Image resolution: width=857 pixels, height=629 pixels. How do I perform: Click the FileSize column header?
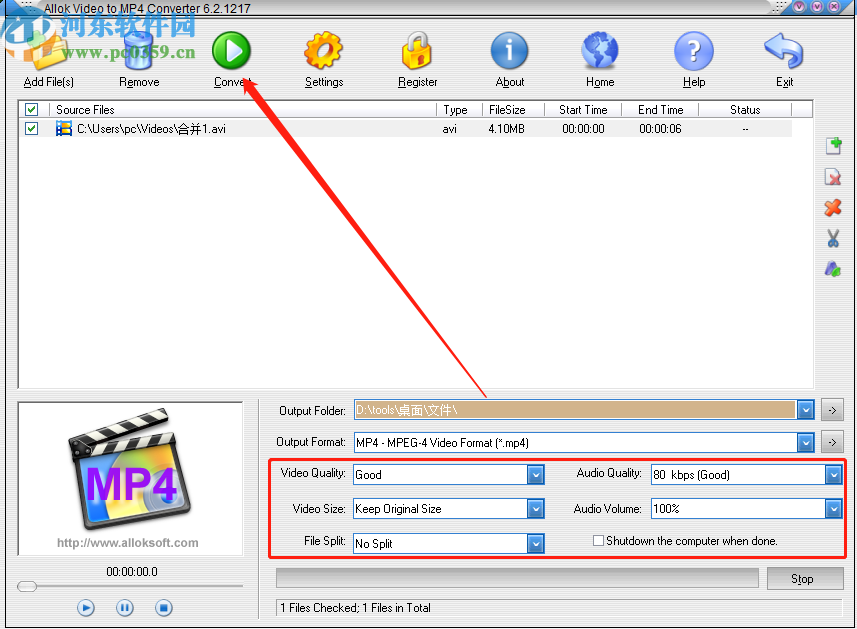pyautogui.click(x=513, y=109)
